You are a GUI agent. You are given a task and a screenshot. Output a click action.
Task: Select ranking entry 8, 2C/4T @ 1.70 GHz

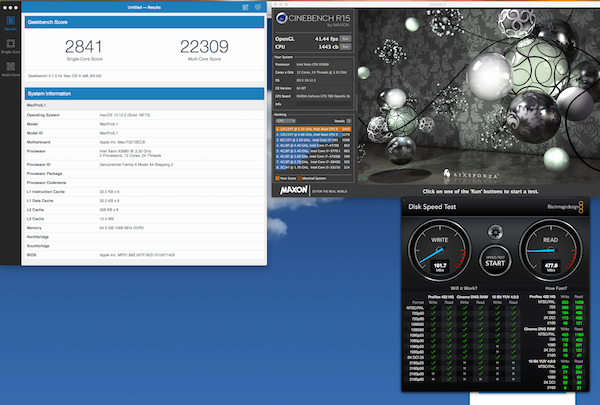(x=313, y=167)
